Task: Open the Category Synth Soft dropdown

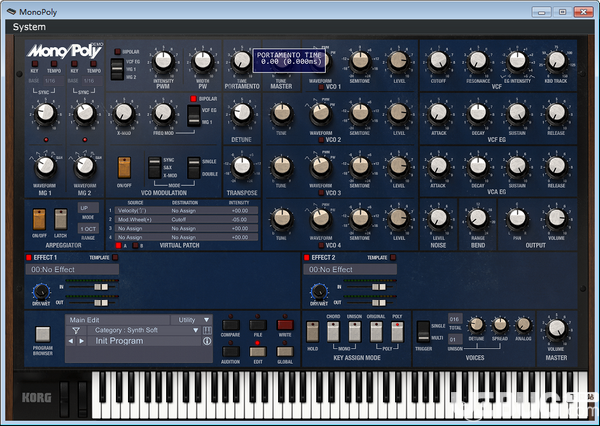Action: (144, 330)
